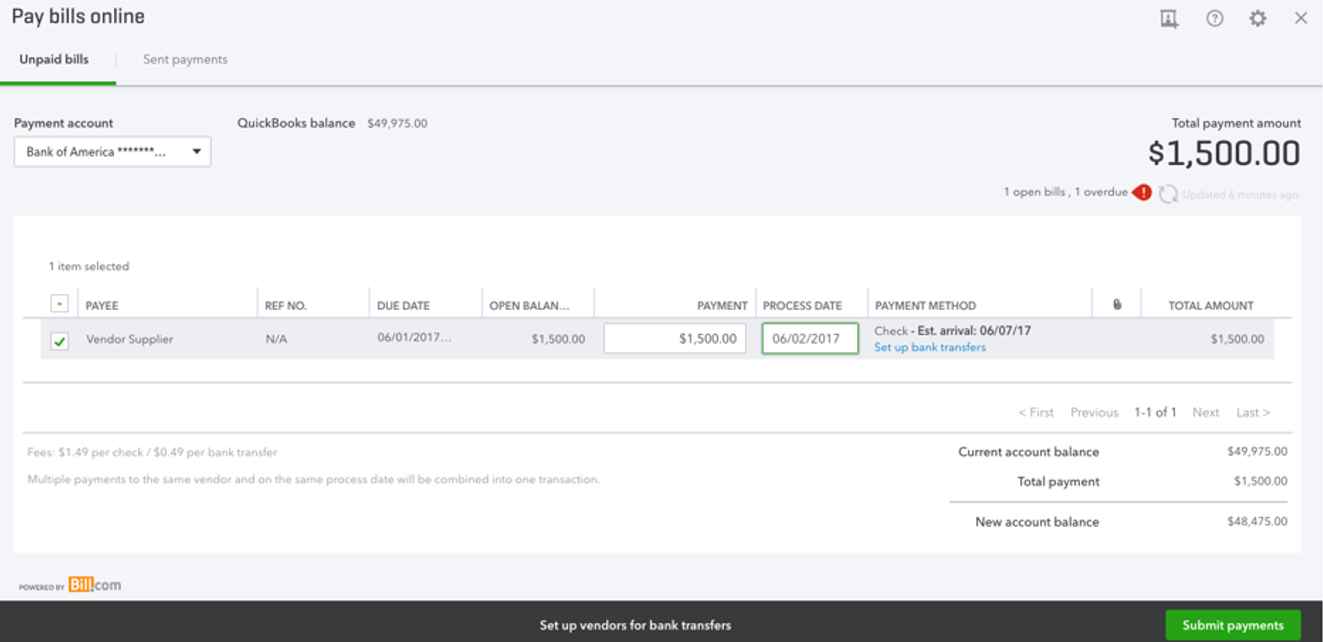Click the Submit payments button

pyautogui.click(x=1232, y=625)
